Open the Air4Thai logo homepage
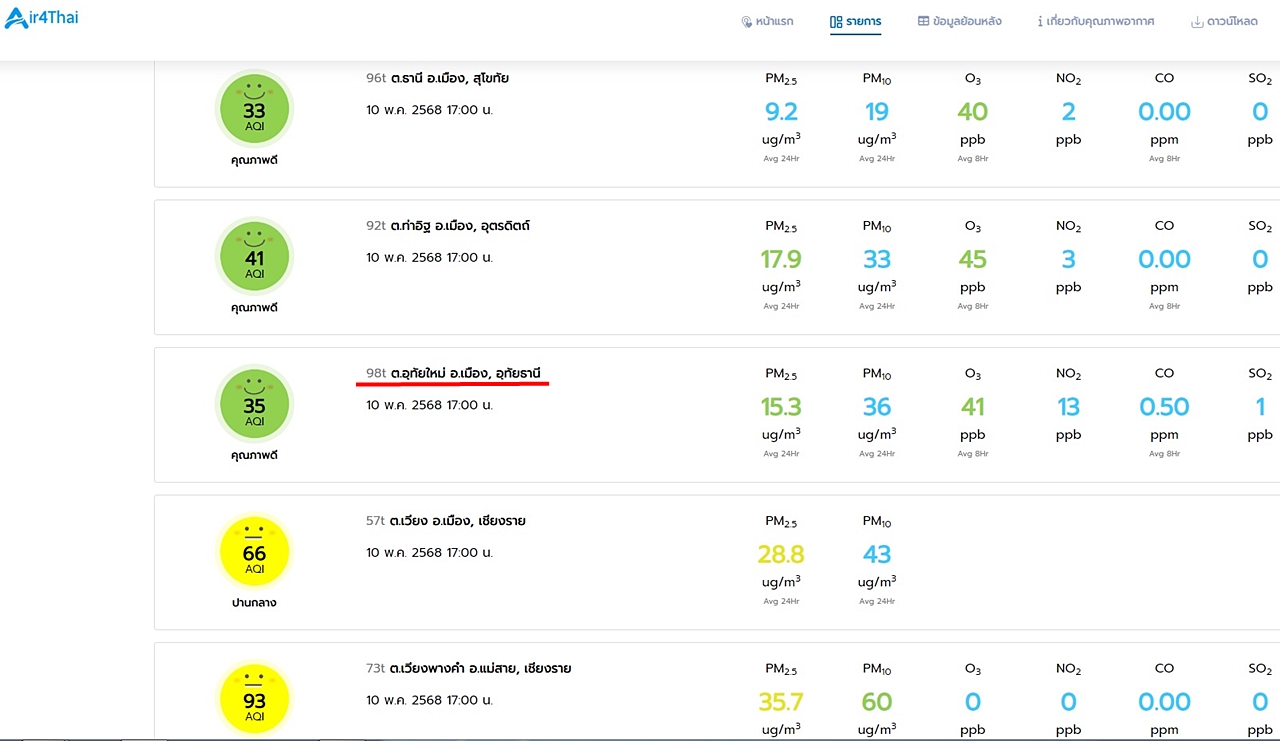Image resolution: width=1280 pixels, height=741 pixels. click(41, 17)
